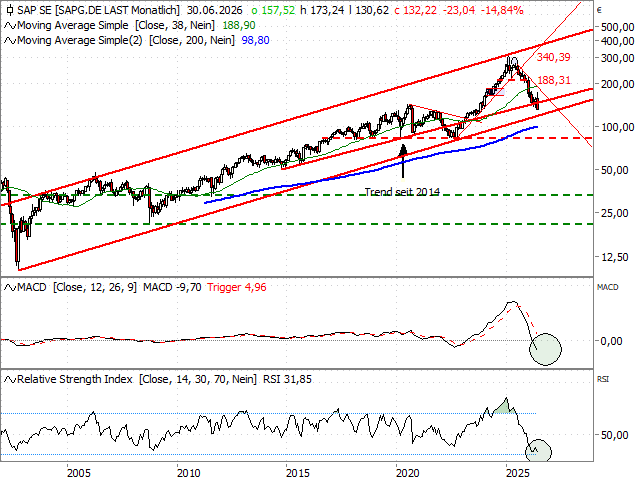Click the wave icon beside Moving Average Simple 38

click(x=10, y=26)
